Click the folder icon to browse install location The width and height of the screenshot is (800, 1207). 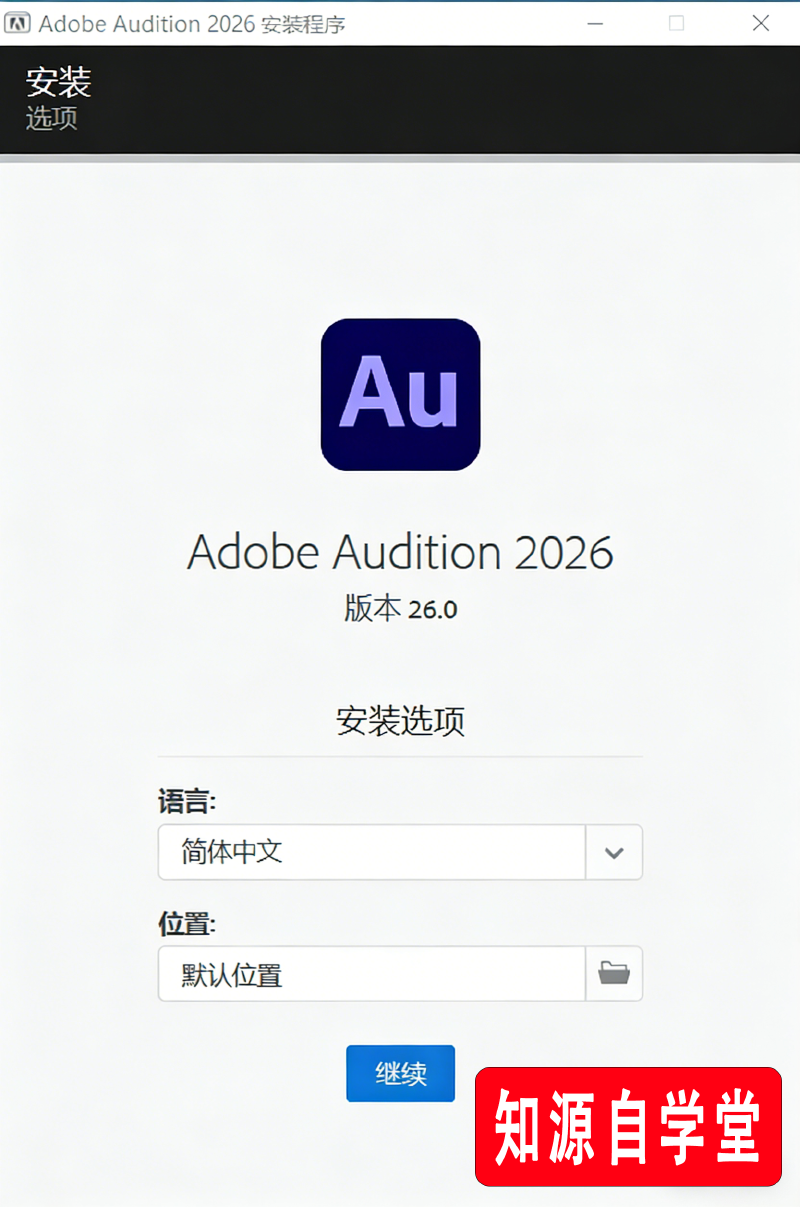[614, 973]
